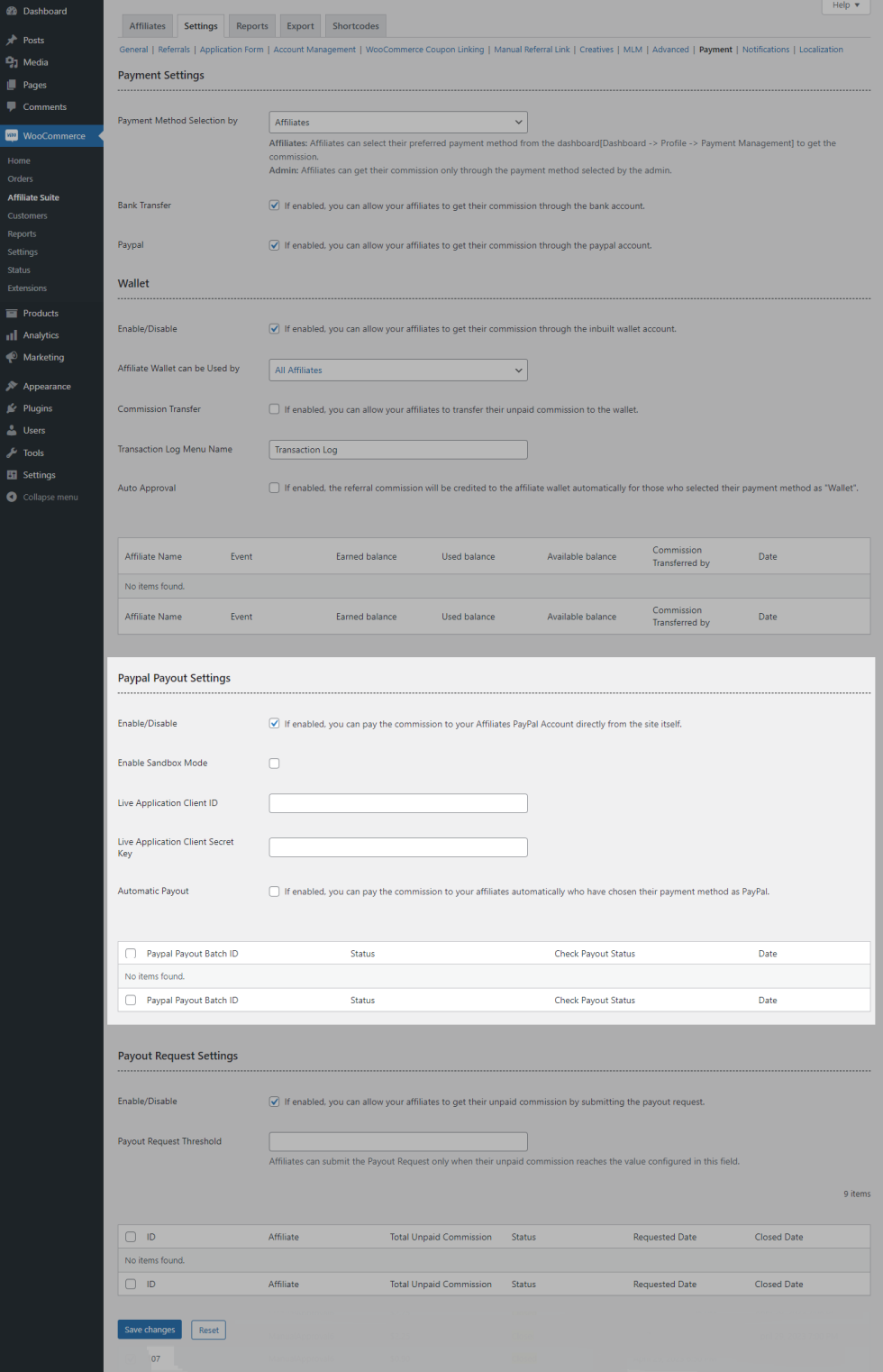The width and height of the screenshot is (883, 1372).
Task: Open Posts via its pin icon
Action: coord(12,41)
